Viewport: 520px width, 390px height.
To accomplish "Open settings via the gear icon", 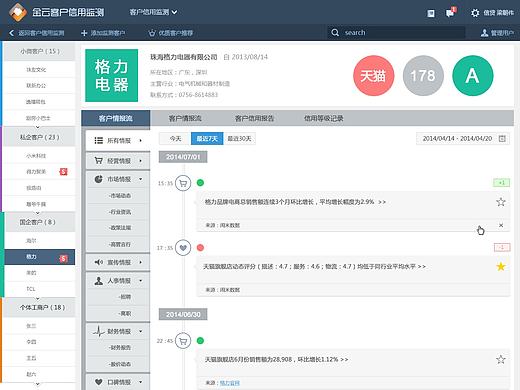I will coord(475,13).
